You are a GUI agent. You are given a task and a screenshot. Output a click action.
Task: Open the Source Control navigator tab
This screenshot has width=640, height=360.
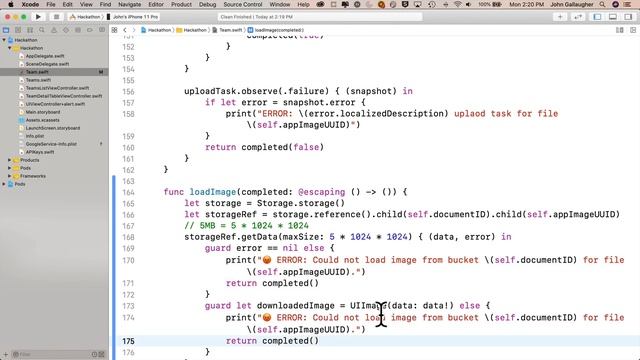[x=18, y=30]
